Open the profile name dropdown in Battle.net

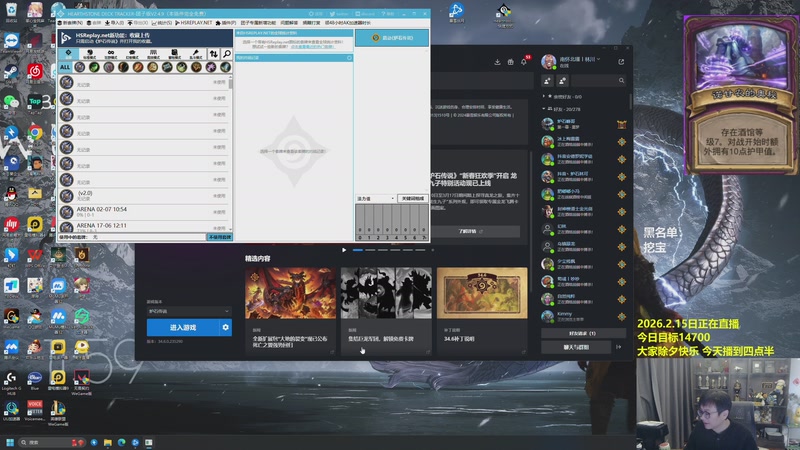(x=580, y=59)
